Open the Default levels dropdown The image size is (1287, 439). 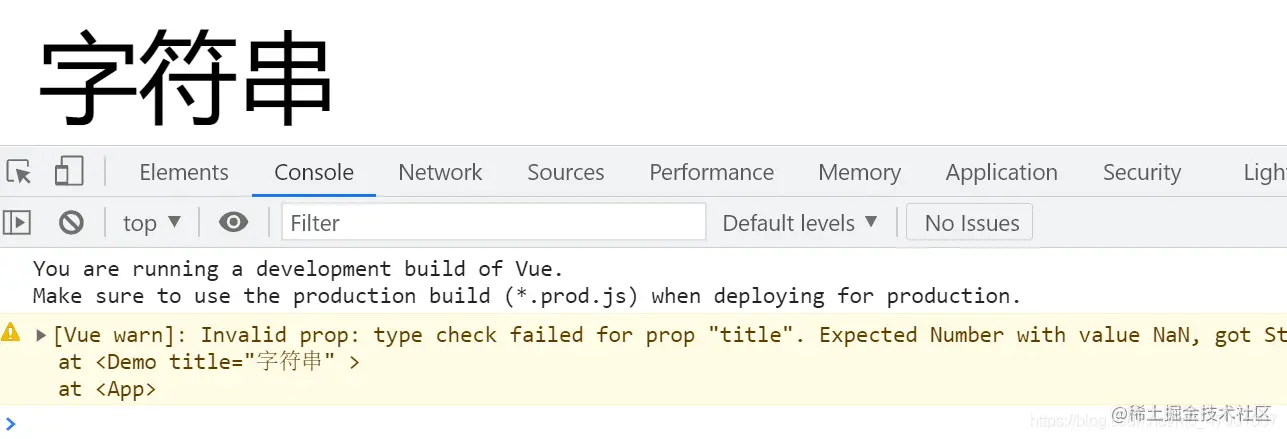[799, 223]
